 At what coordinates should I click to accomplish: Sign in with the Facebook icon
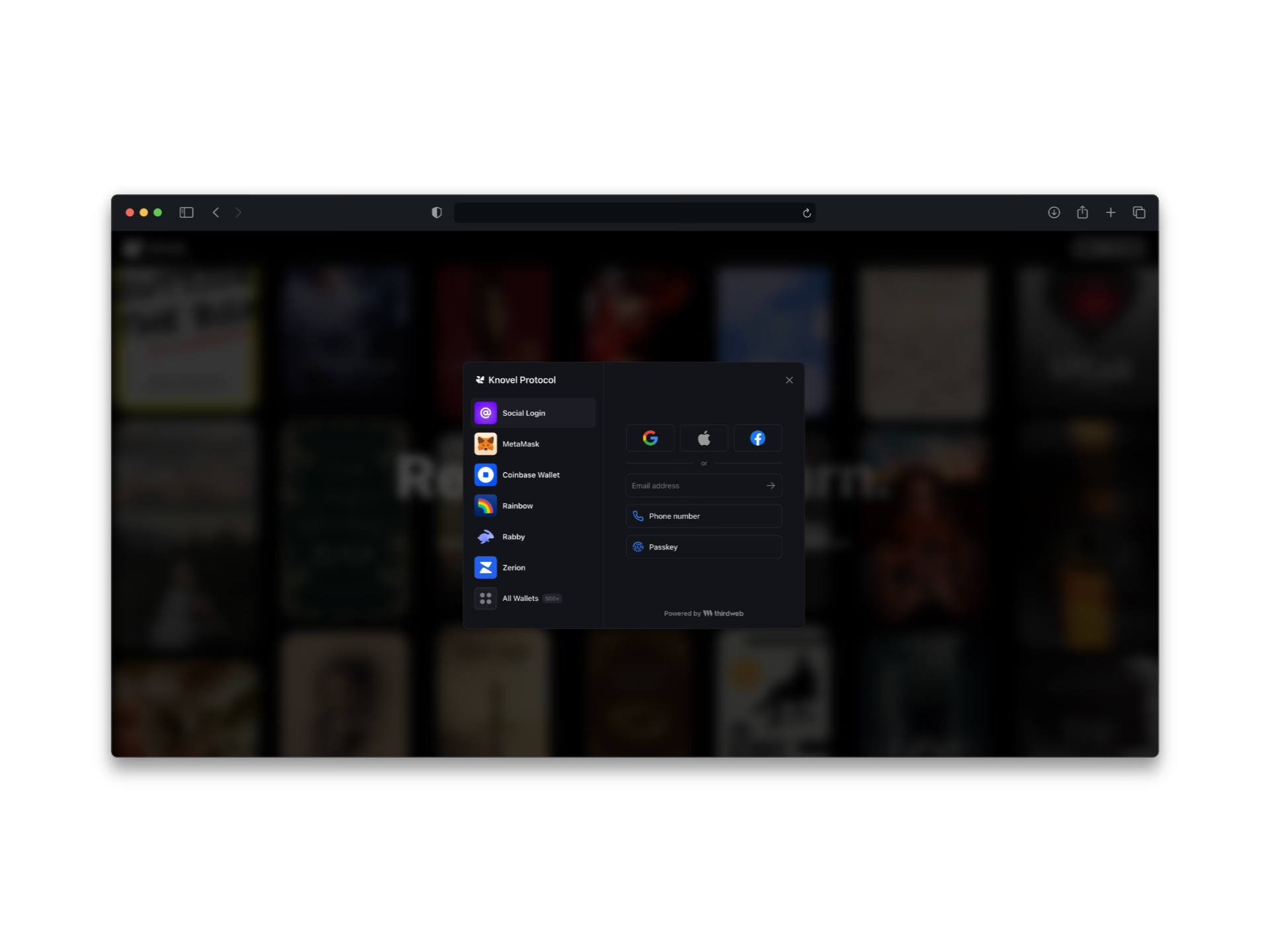(757, 438)
